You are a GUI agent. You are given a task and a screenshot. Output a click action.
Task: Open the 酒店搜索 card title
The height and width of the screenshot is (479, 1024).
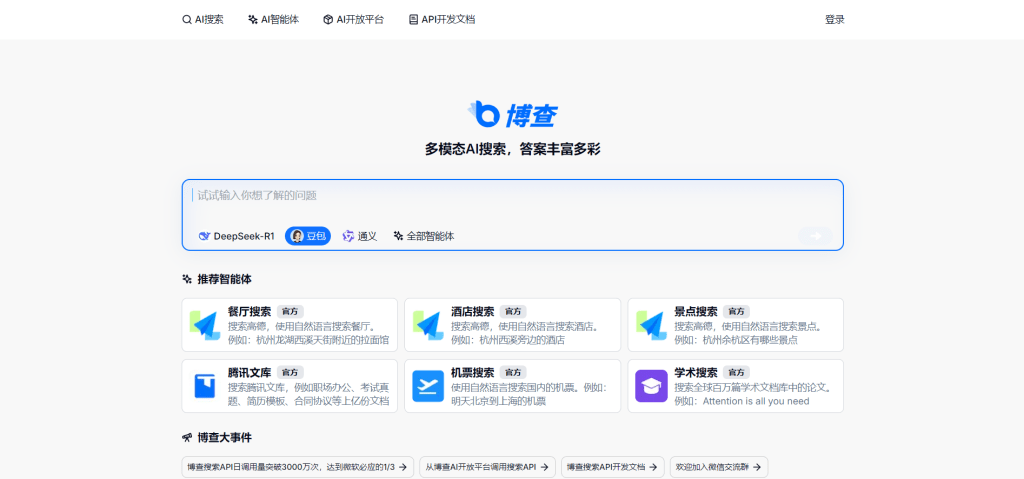(x=473, y=312)
